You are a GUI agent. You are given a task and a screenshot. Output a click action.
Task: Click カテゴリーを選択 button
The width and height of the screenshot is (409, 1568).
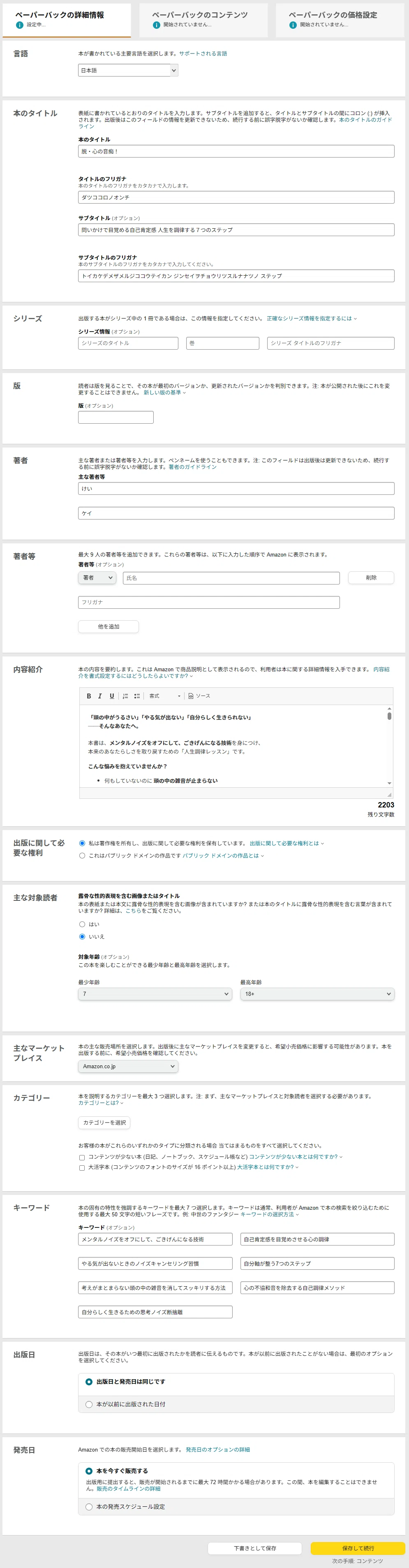(104, 1123)
